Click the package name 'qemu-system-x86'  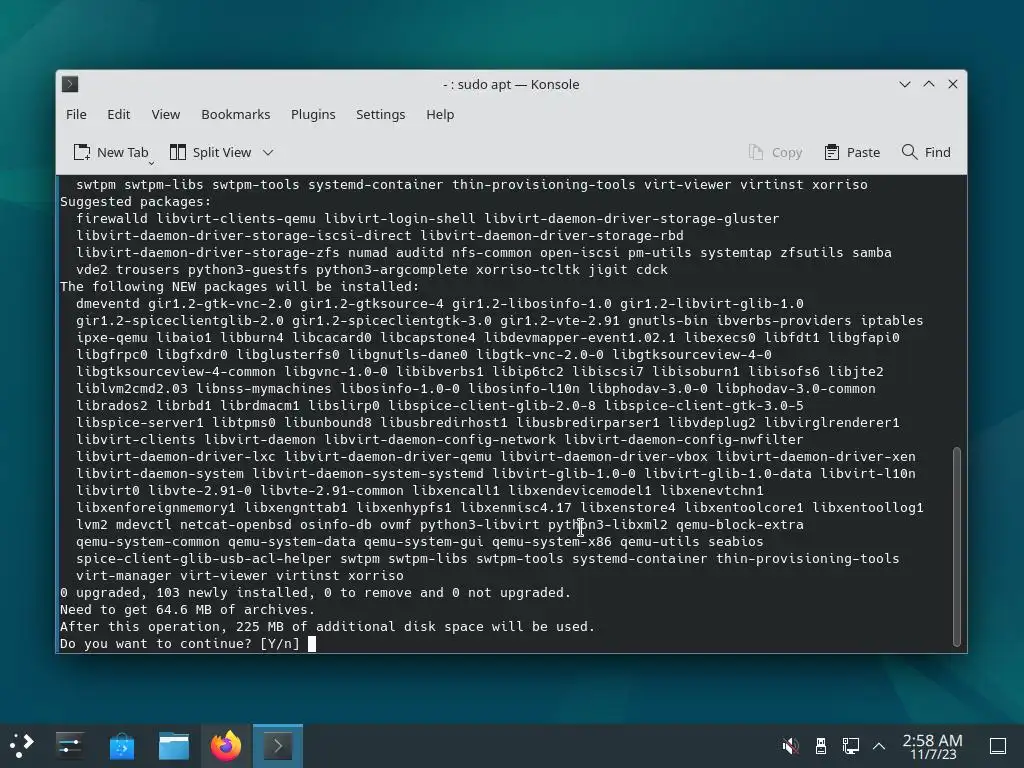point(552,541)
